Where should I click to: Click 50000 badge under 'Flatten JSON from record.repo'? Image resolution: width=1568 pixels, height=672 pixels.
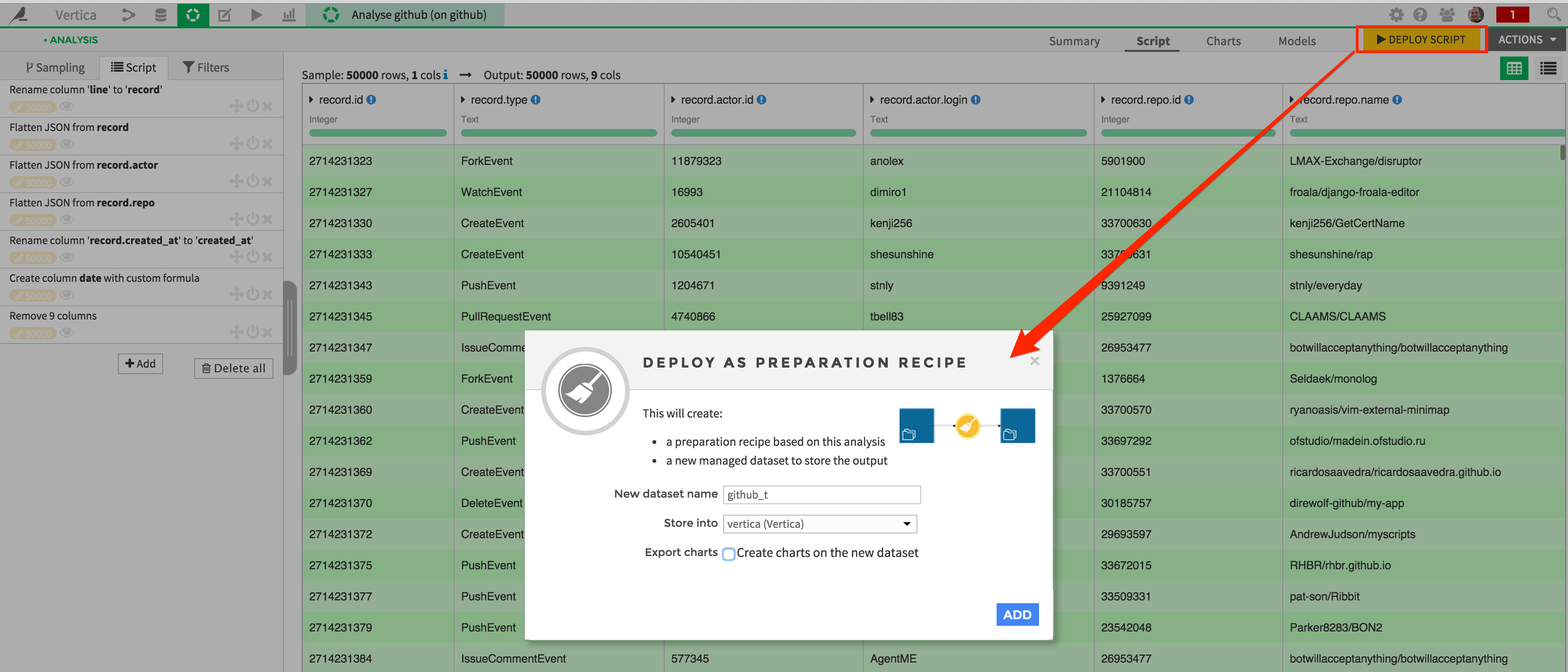[33, 221]
